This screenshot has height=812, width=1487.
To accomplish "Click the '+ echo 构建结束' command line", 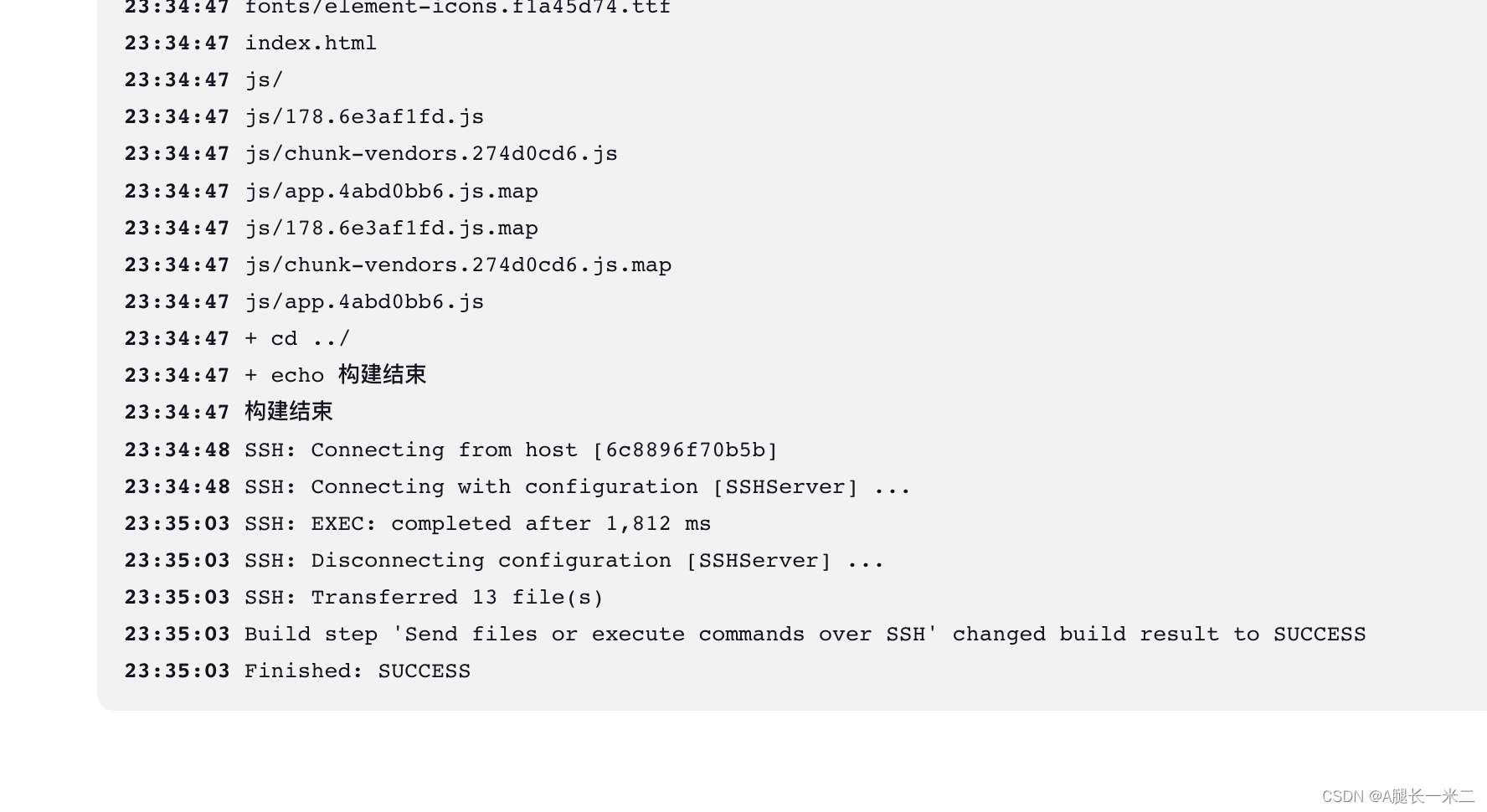I will pos(275,375).
